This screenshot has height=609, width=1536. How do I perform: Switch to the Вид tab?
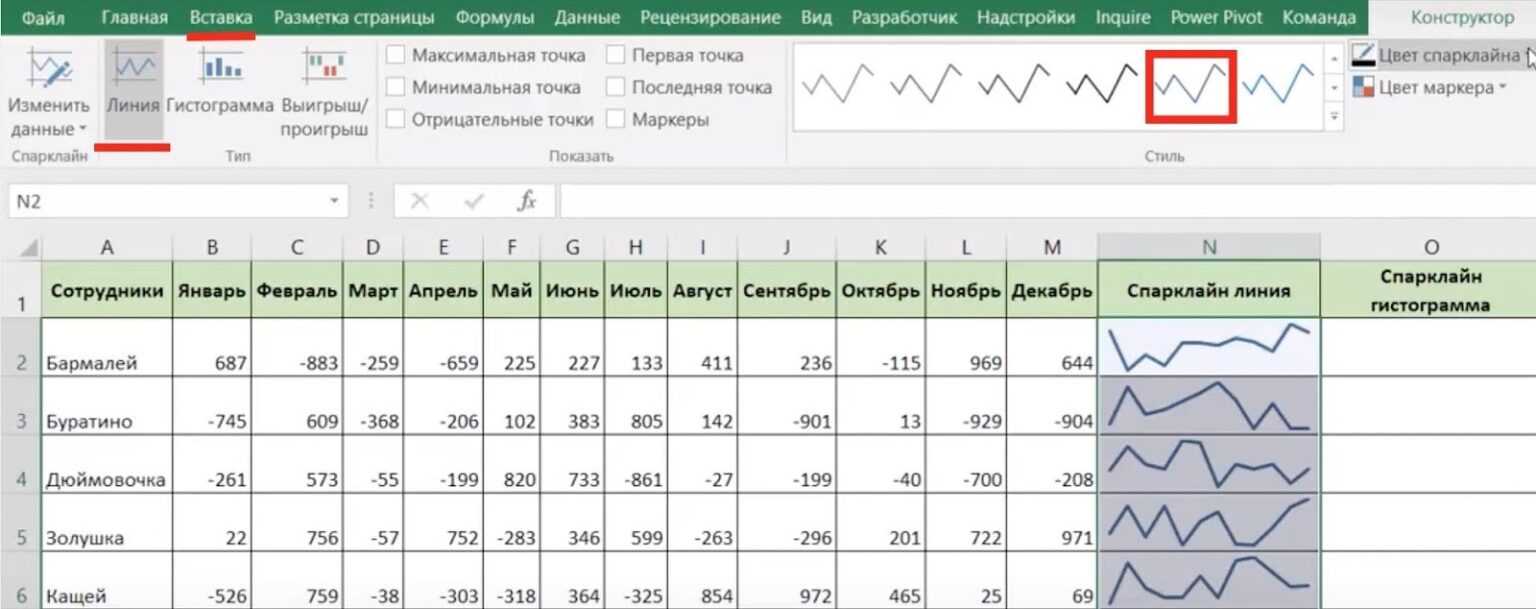coord(816,17)
